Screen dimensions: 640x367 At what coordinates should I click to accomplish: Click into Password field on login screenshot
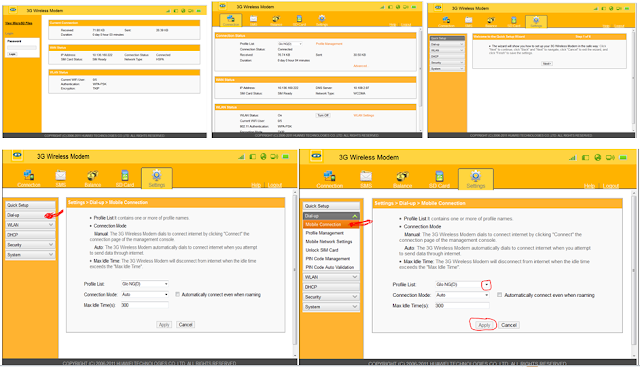point(22,48)
